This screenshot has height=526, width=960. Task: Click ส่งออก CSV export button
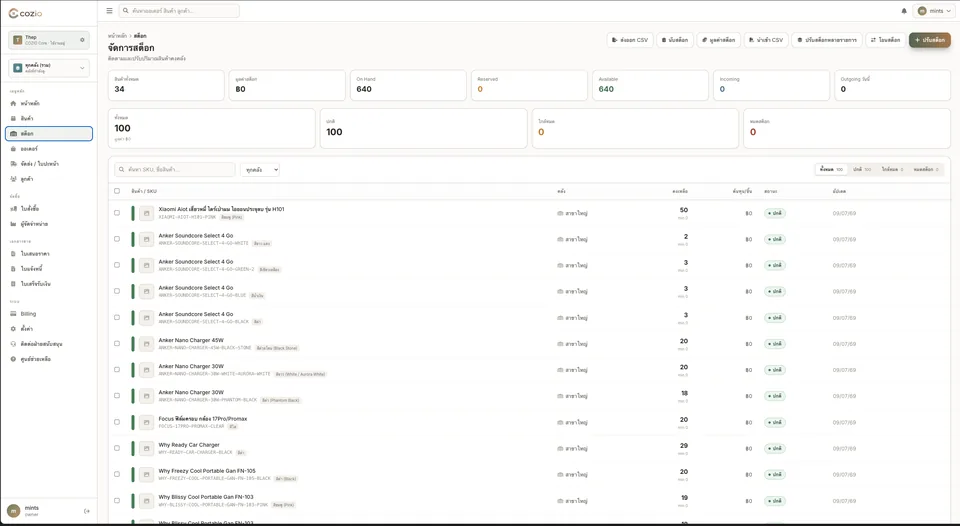pos(630,40)
